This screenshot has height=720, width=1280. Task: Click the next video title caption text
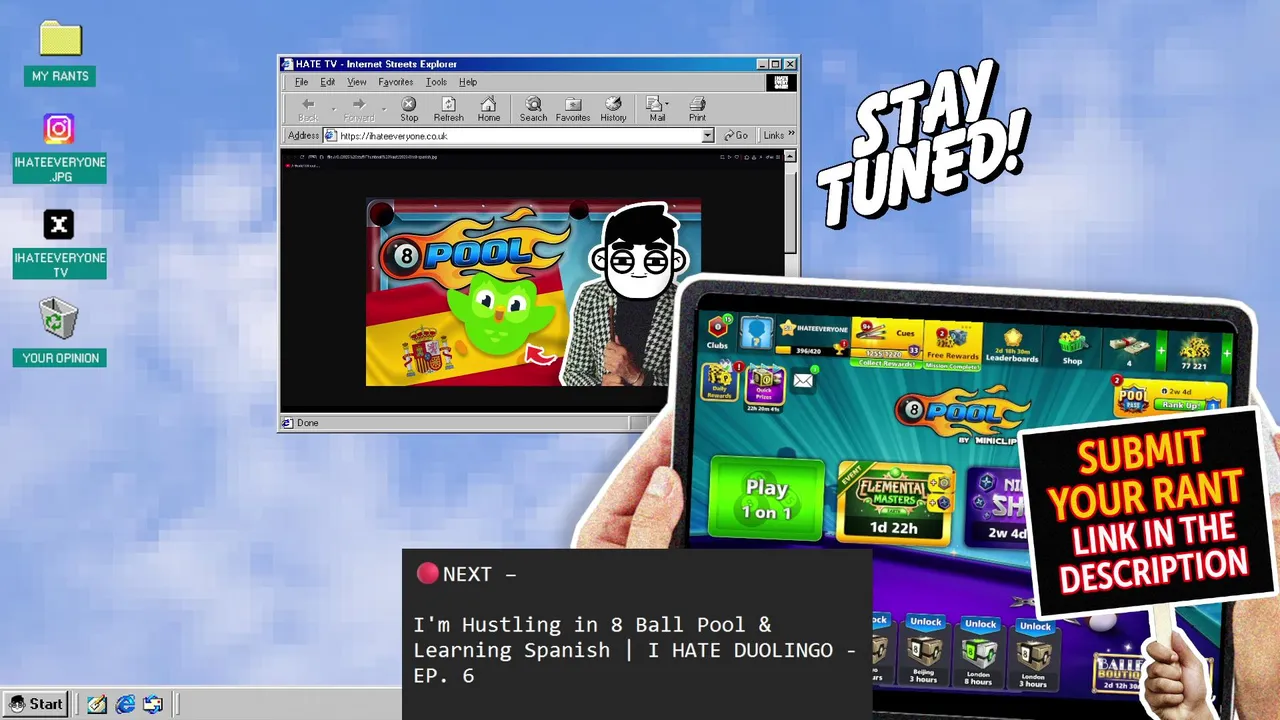(x=634, y=650)
